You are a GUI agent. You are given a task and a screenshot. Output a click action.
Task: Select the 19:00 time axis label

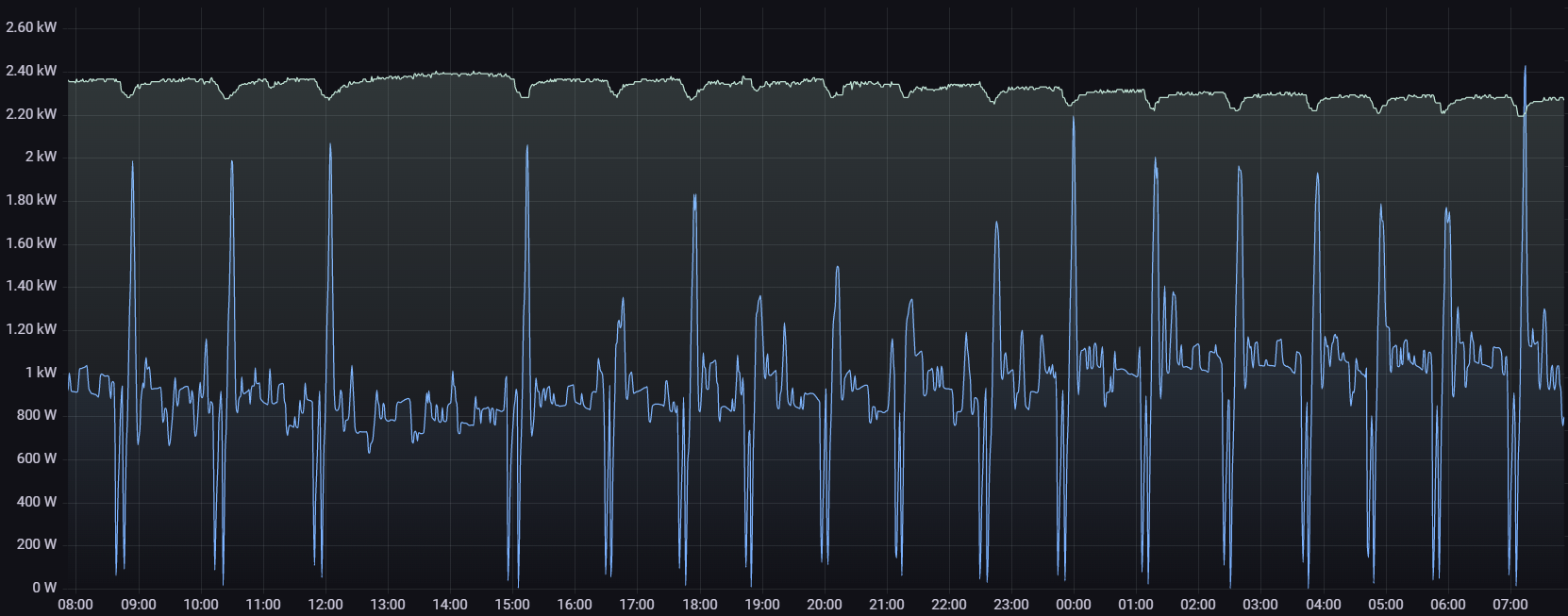point(762,605)
